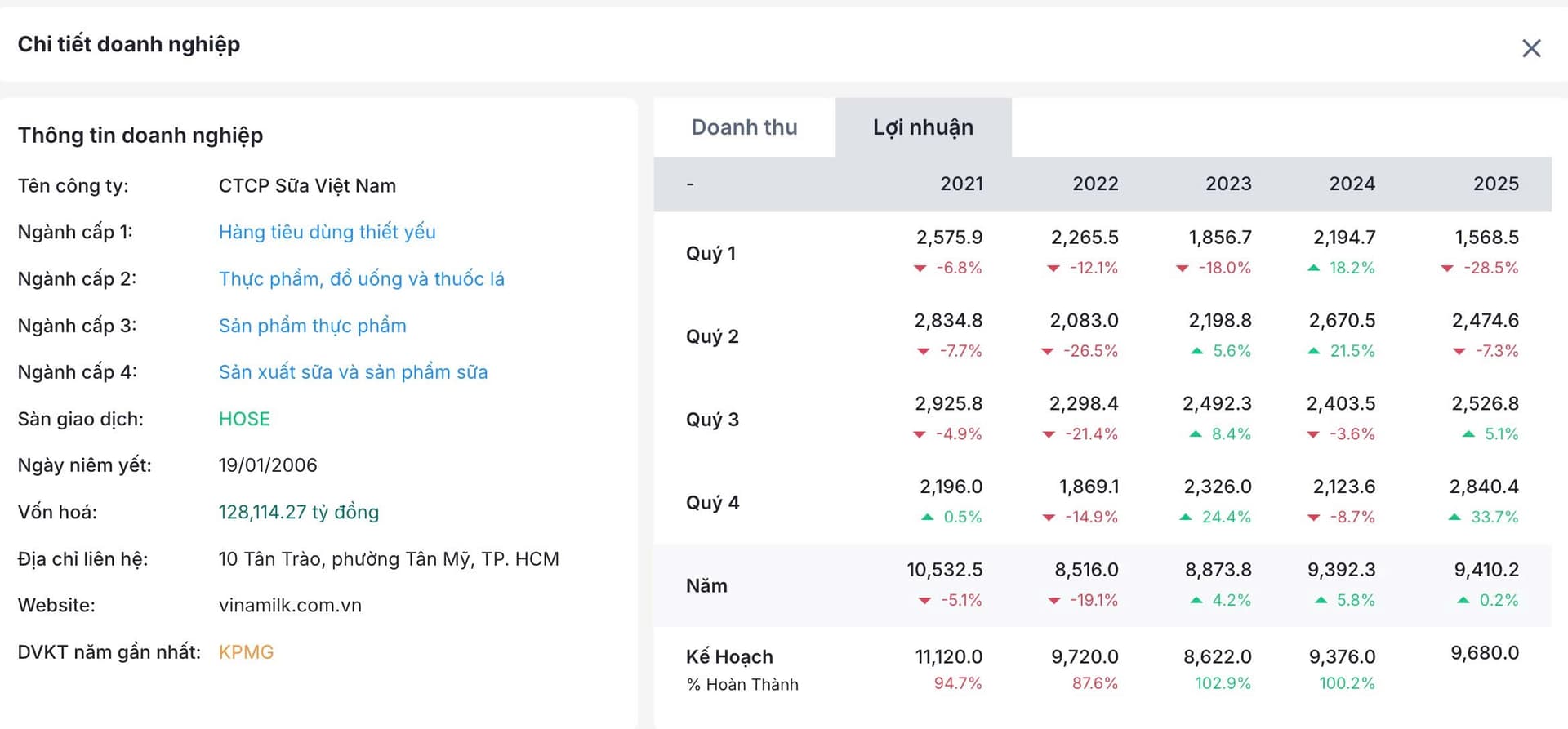The height and width of the screenshot is (729, 1568).
Task: Click the 2021 column header
Action: pos(961,184)
